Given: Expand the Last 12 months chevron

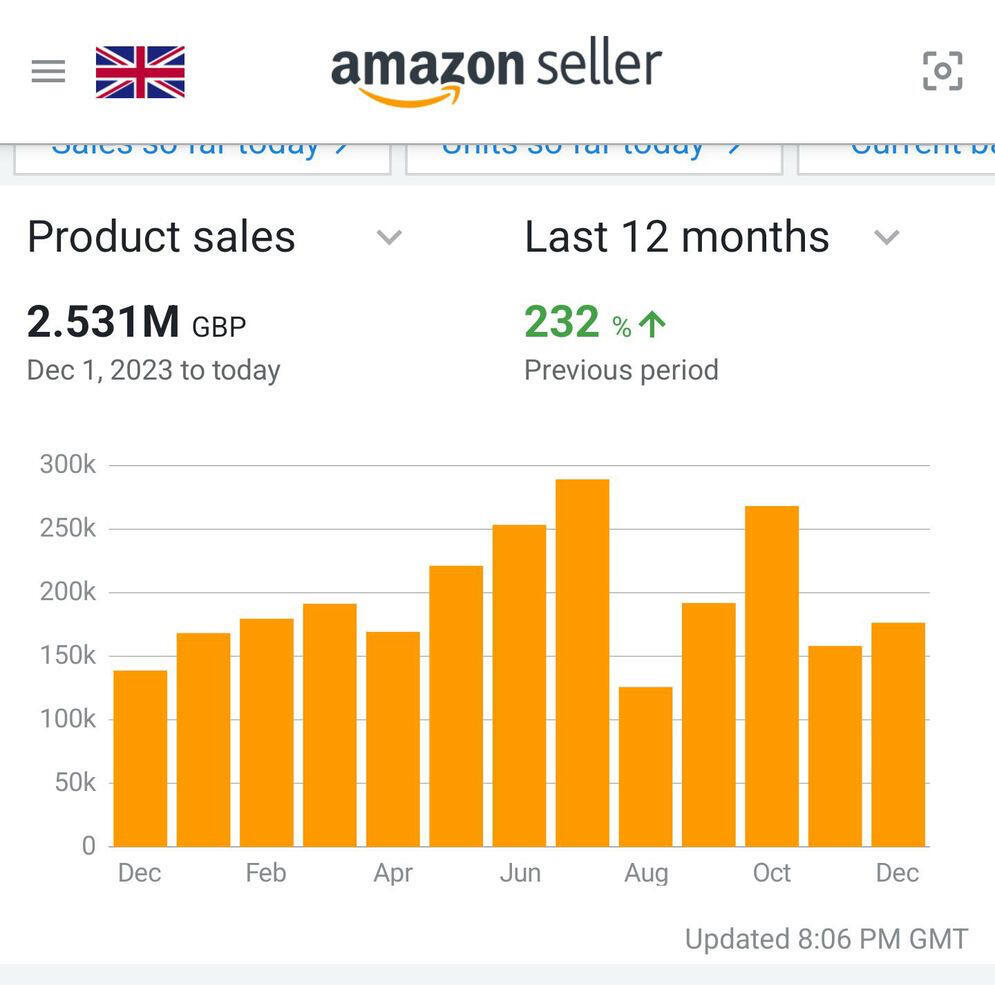Looking at the screenshot, I should click(886, 237).
